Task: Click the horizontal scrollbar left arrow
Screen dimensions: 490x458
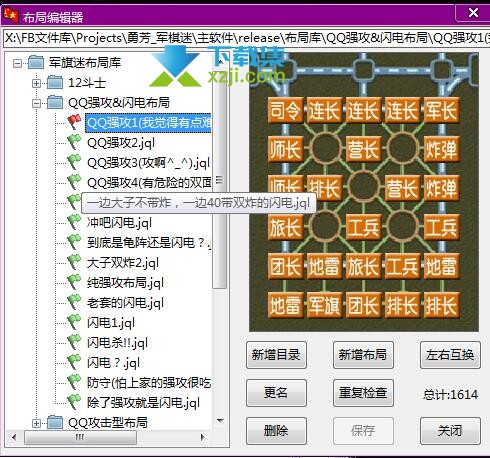Action: coord(14,437)
